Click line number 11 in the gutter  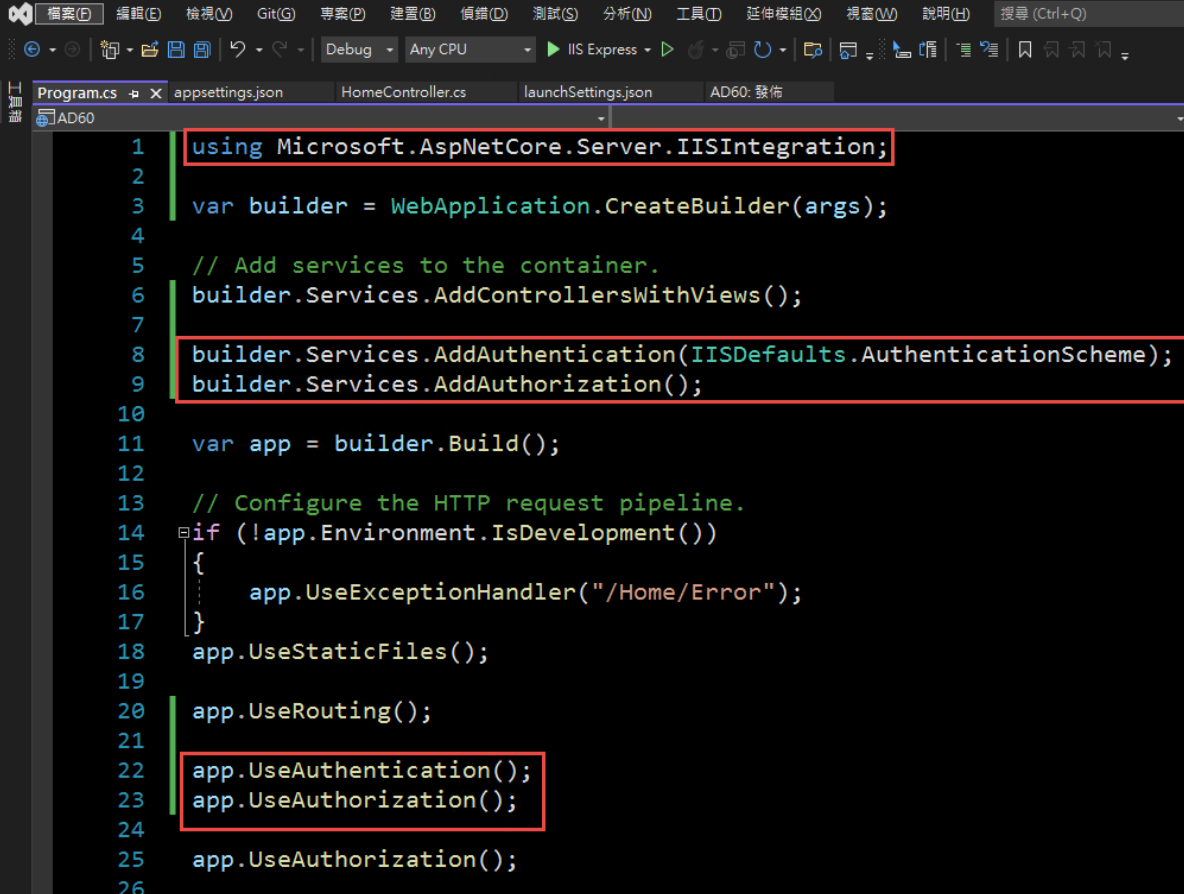131,443
